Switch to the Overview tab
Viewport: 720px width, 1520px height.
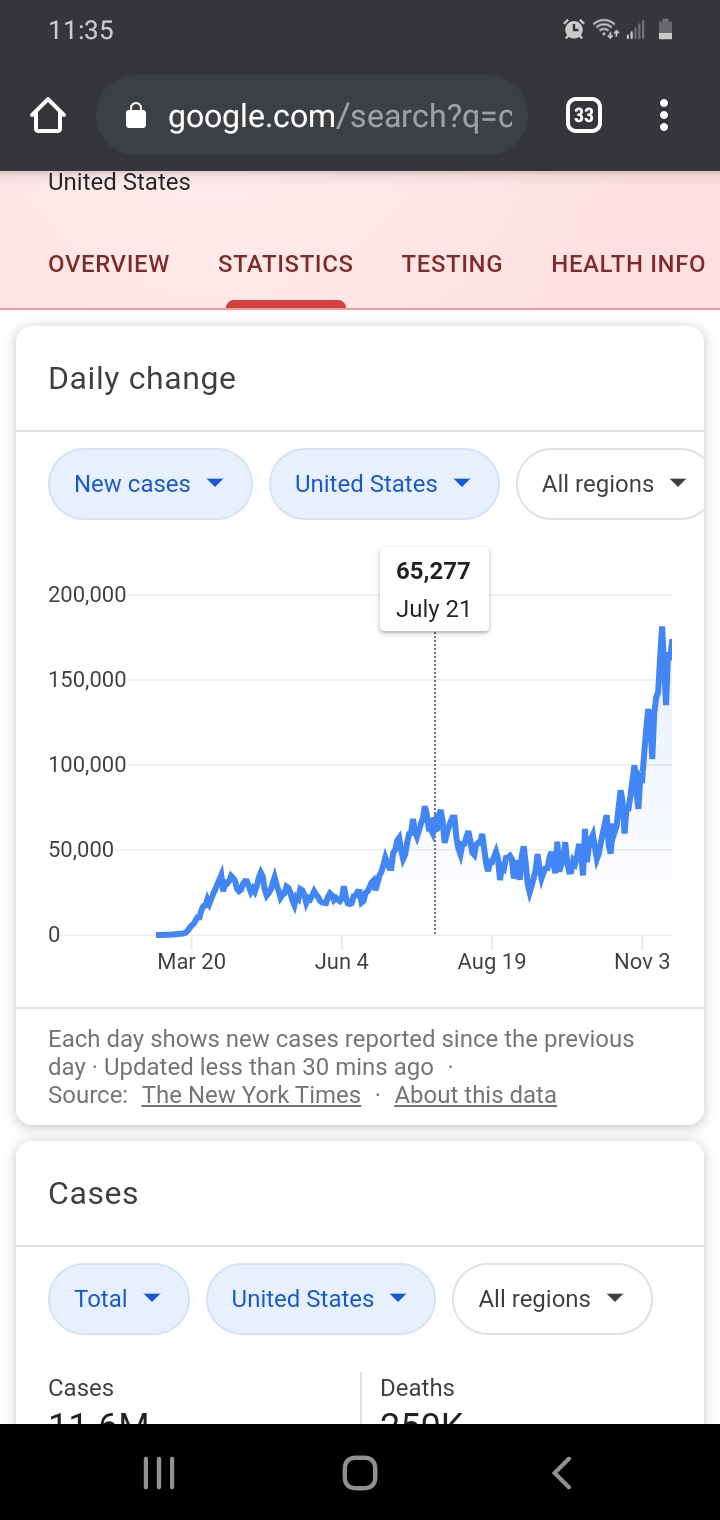(x=109, y=264)
